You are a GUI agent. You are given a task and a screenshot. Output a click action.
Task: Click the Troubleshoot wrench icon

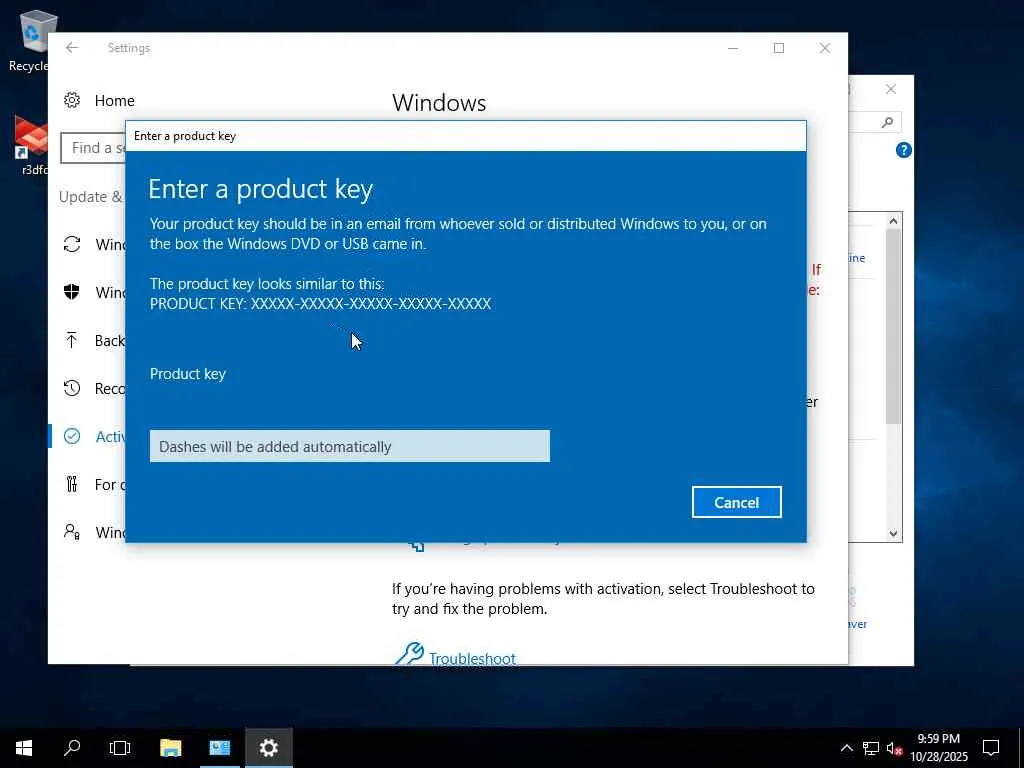click(409, 654)
